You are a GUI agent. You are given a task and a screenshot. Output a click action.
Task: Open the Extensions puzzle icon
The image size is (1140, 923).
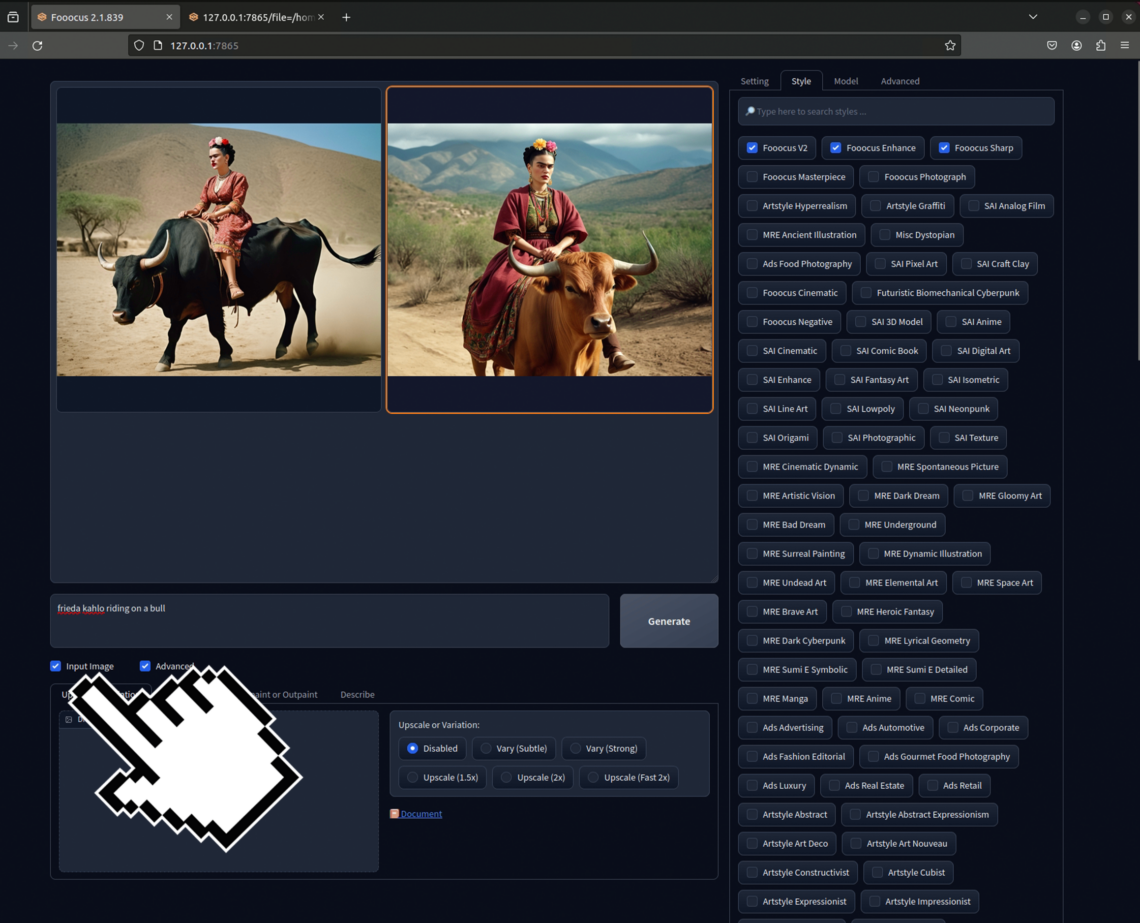pos(1101,45)
